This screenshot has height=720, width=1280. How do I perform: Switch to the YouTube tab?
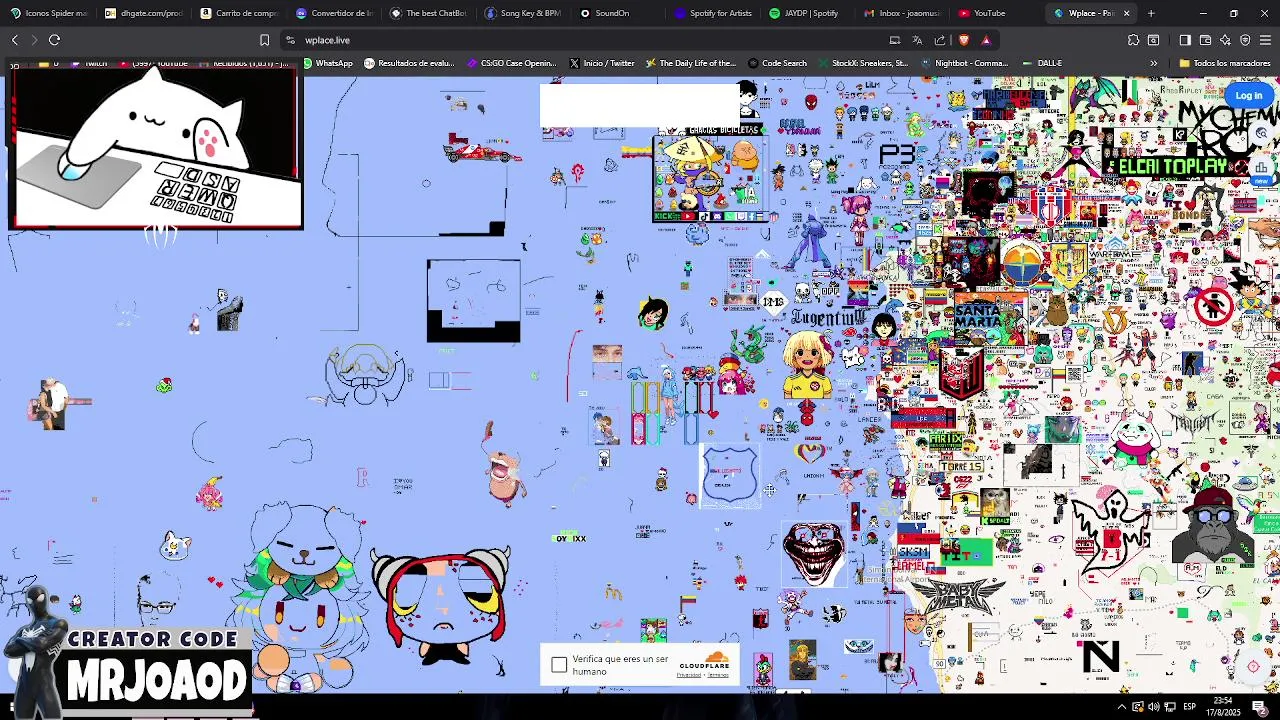pyautogui.click(x=999, y=13)
